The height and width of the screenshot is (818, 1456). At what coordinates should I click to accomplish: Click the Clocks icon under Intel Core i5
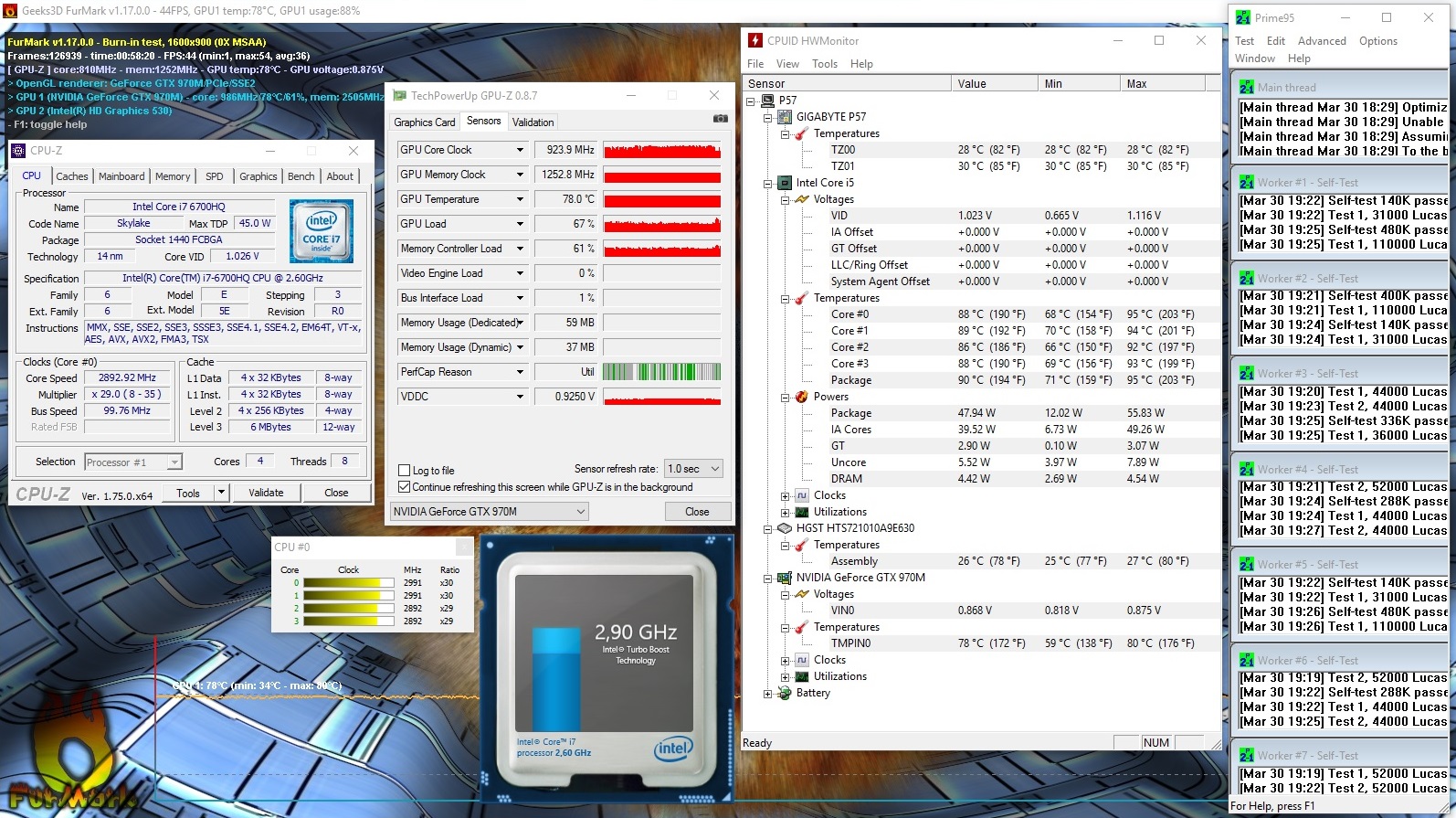pyautogui.click(x=801, y=495)
